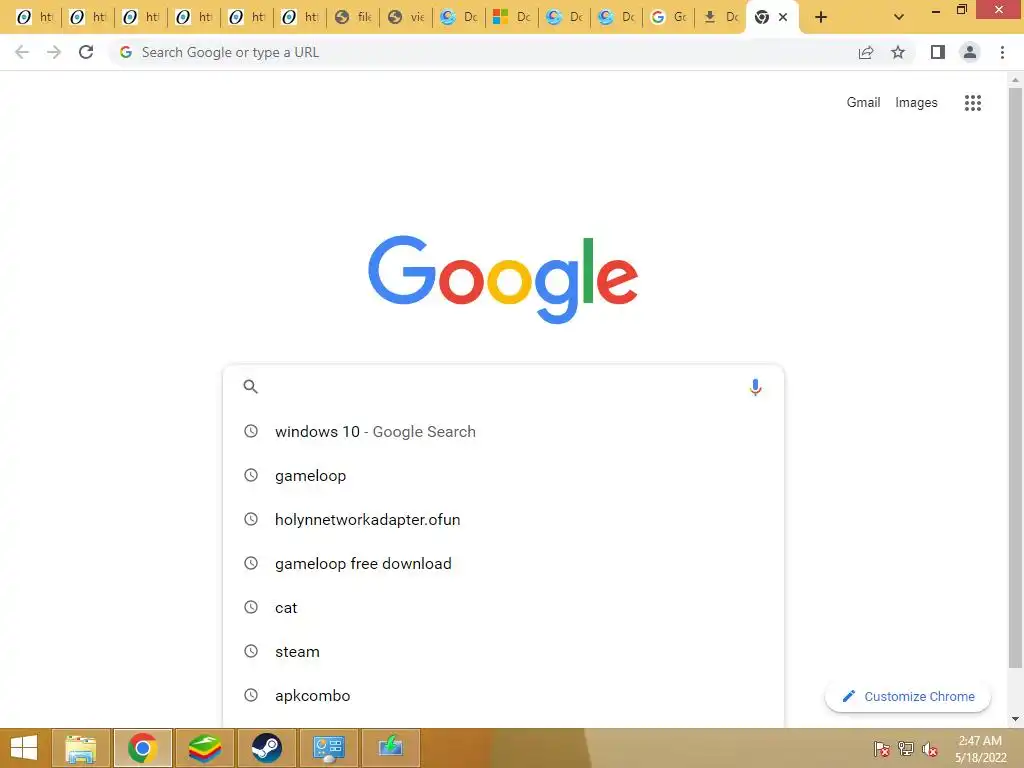This screenshot has width=1024, height=768.
Task: Open the Chrome profile avatar menu
Action: pyautogui.click(x=970, y=52)
